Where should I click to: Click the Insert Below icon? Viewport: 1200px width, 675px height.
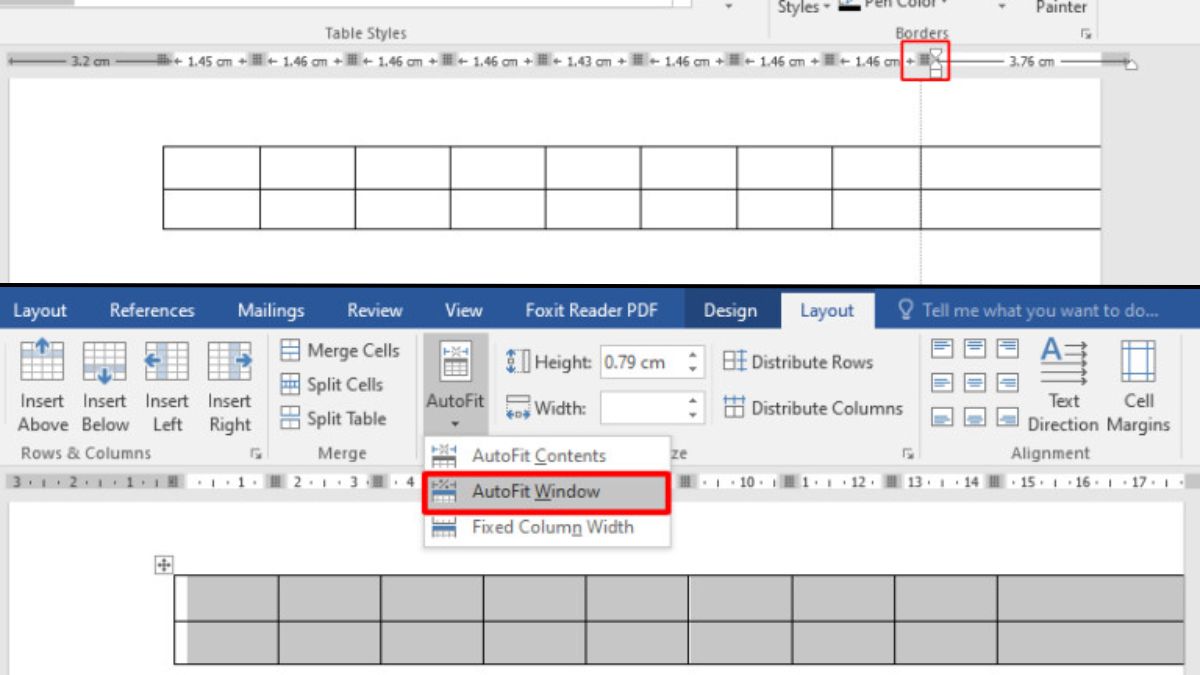tap(104, 362)
